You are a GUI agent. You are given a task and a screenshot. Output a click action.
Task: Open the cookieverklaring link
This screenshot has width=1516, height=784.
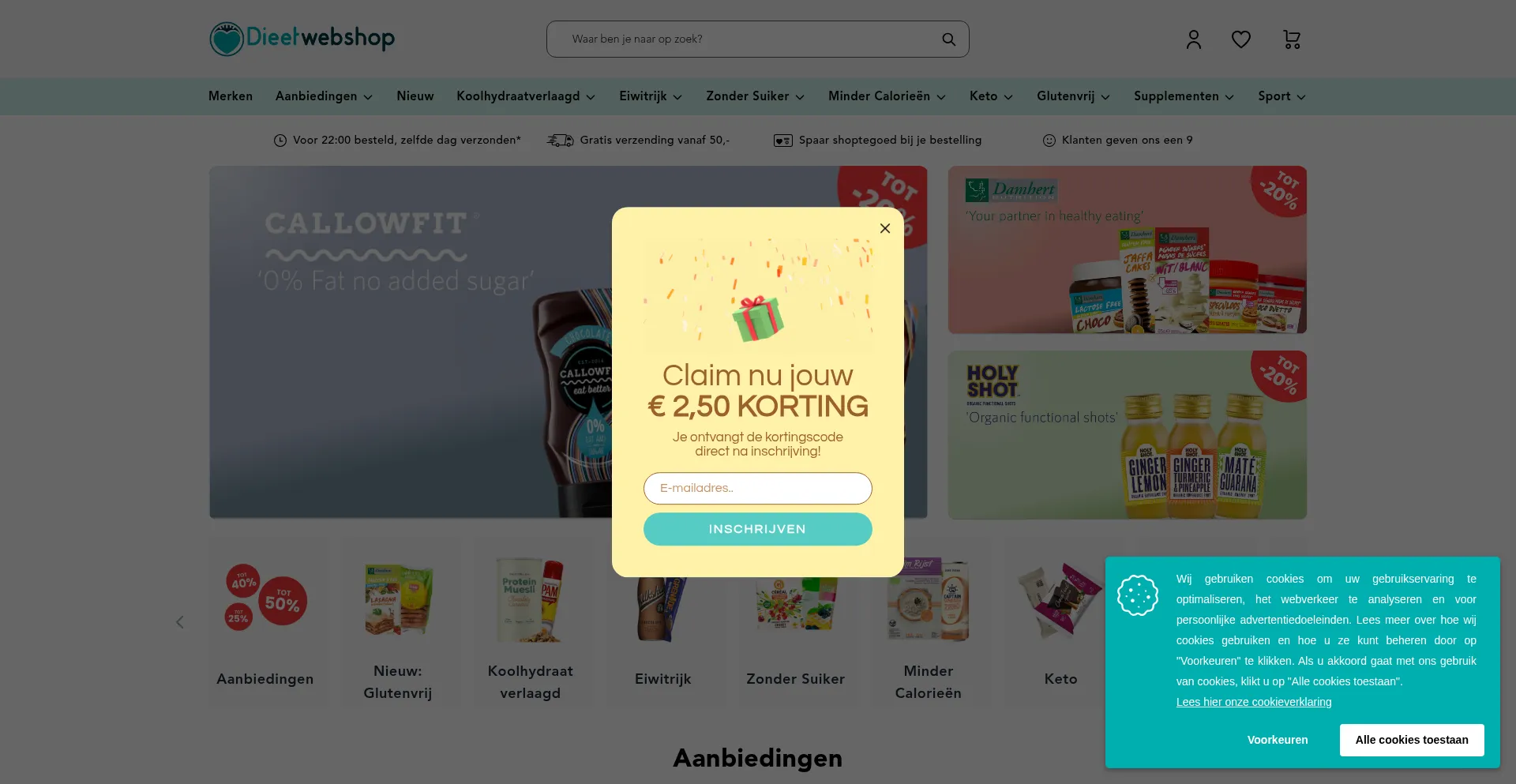(x=1254, y=702)
